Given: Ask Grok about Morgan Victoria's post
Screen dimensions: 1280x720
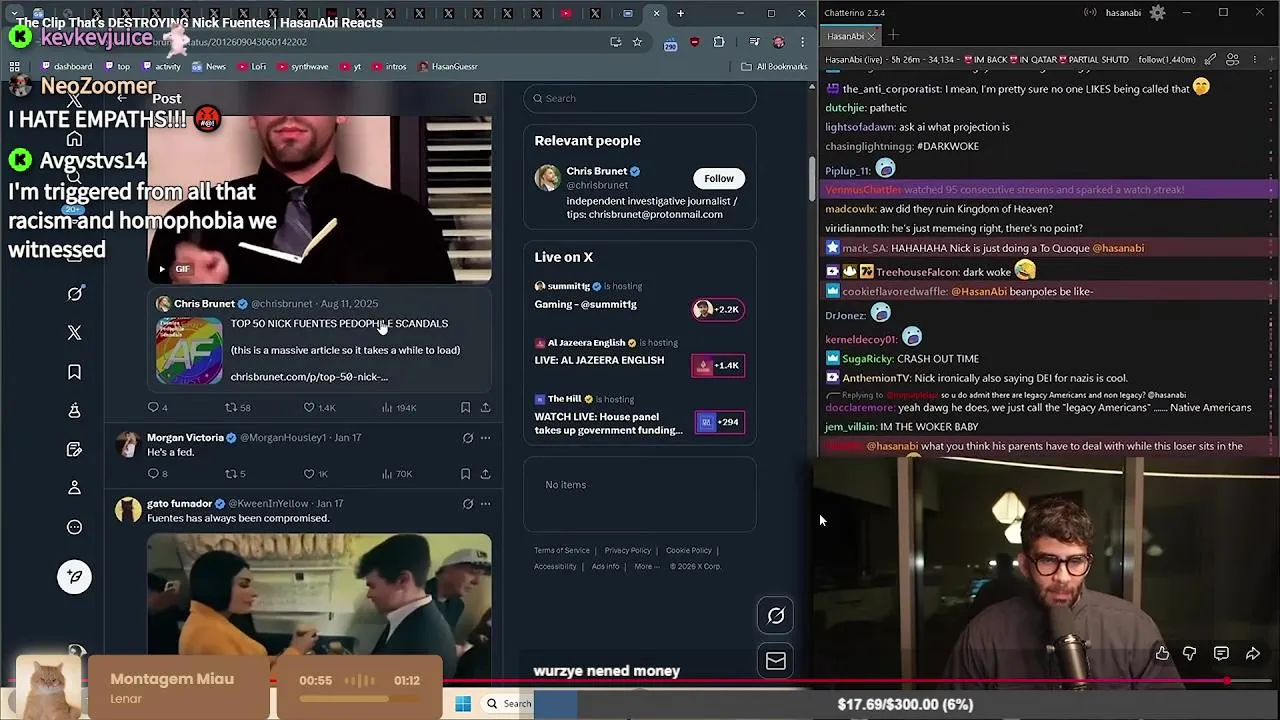Looking at the screenshot, I should (x=468, y=438).
